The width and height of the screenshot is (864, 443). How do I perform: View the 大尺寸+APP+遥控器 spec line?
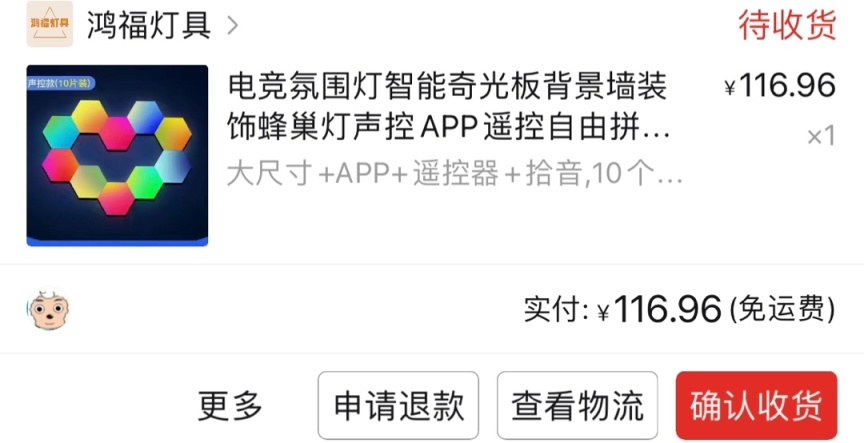[455, 174]
